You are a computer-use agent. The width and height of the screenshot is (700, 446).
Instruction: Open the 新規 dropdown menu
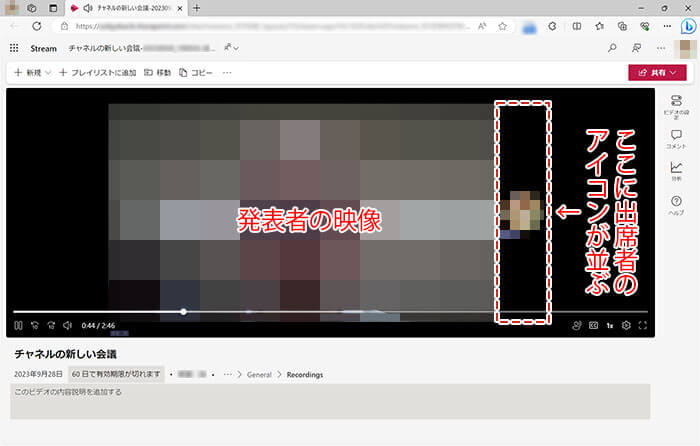(x=33, y=73)
